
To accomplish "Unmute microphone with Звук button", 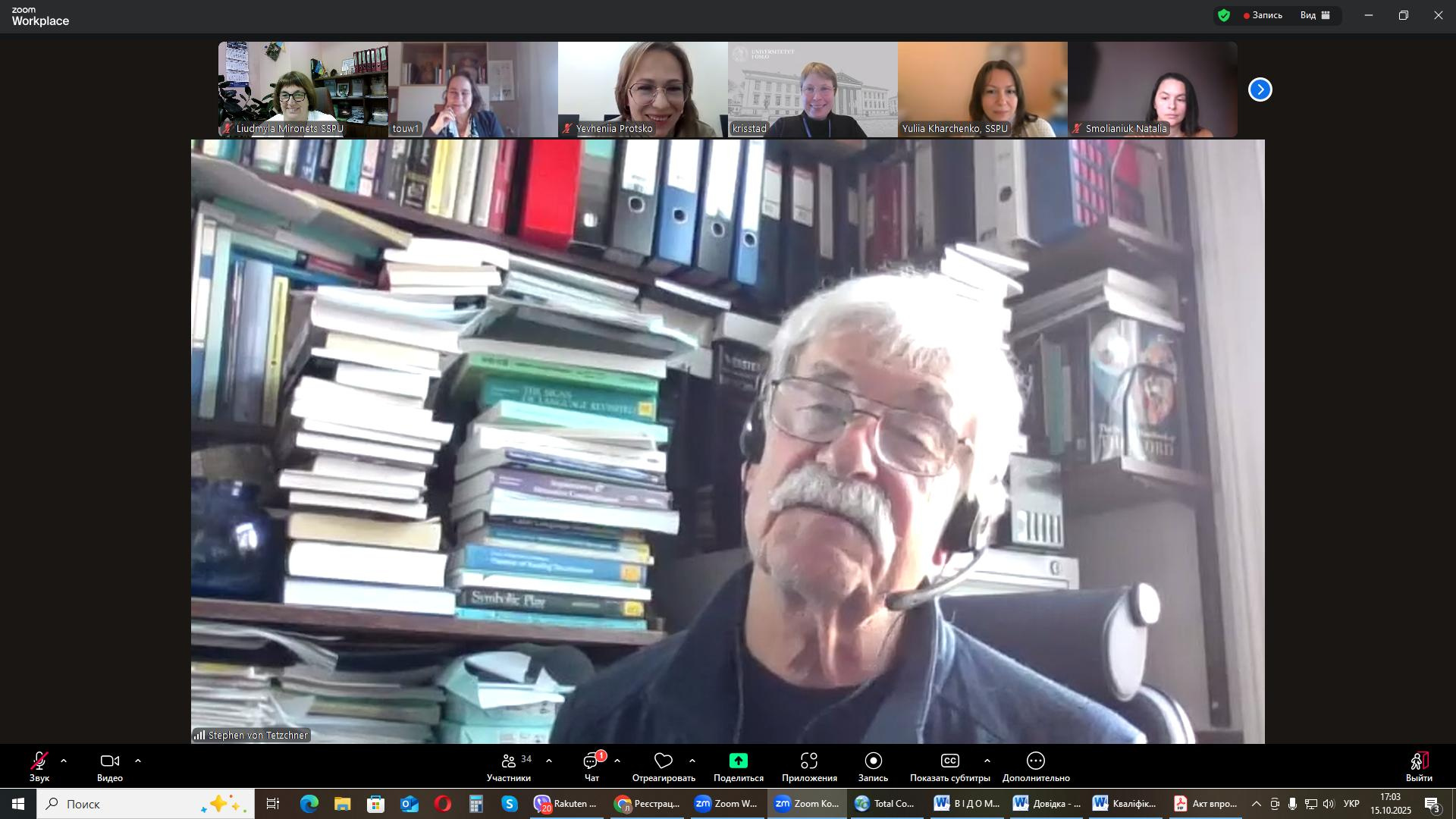I will 39,762.
